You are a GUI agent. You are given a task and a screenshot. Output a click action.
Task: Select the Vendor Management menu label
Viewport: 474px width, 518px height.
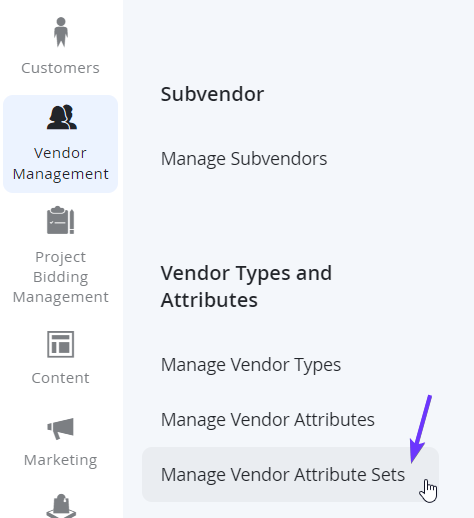[60, 163]
